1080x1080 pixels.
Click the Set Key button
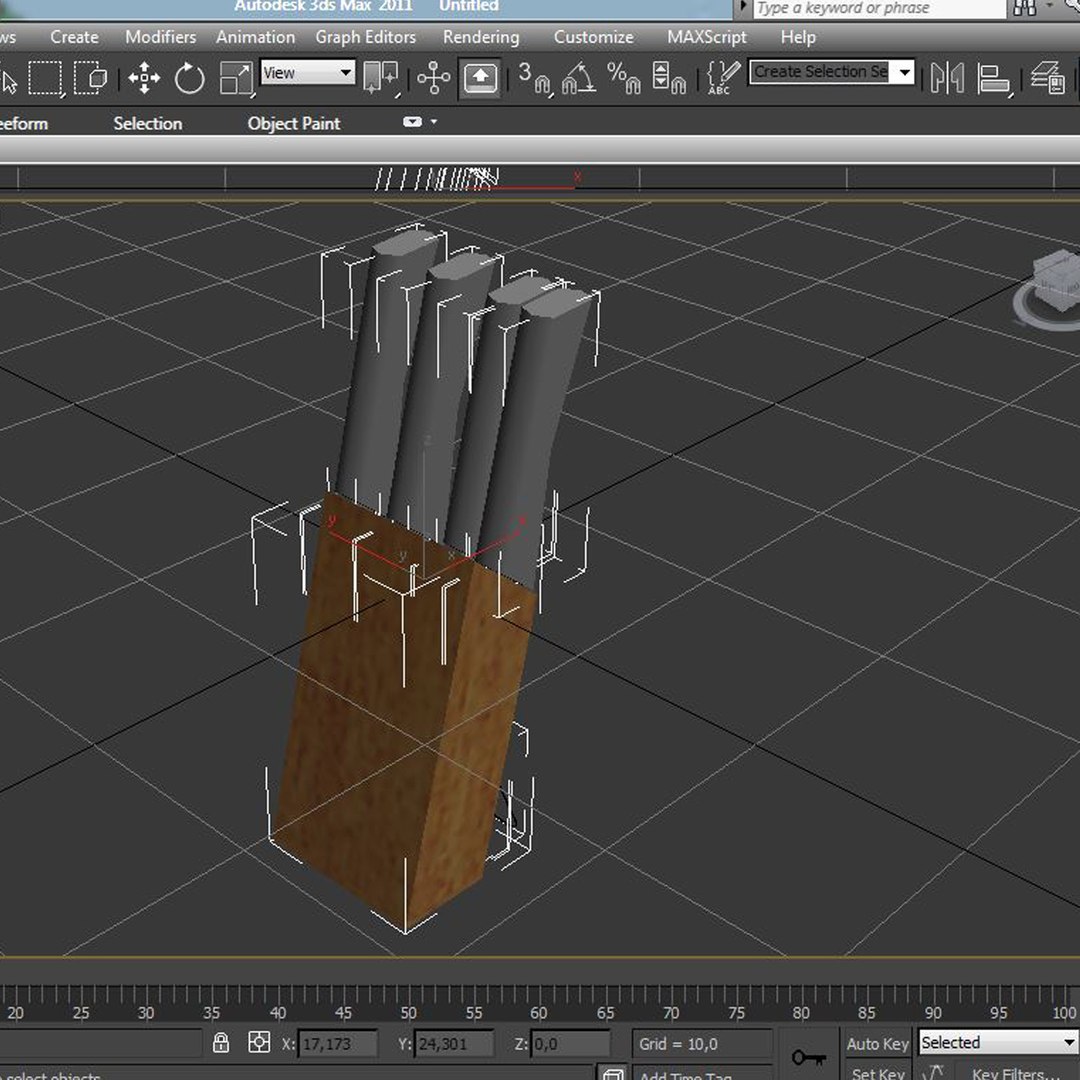(878, 1072)
